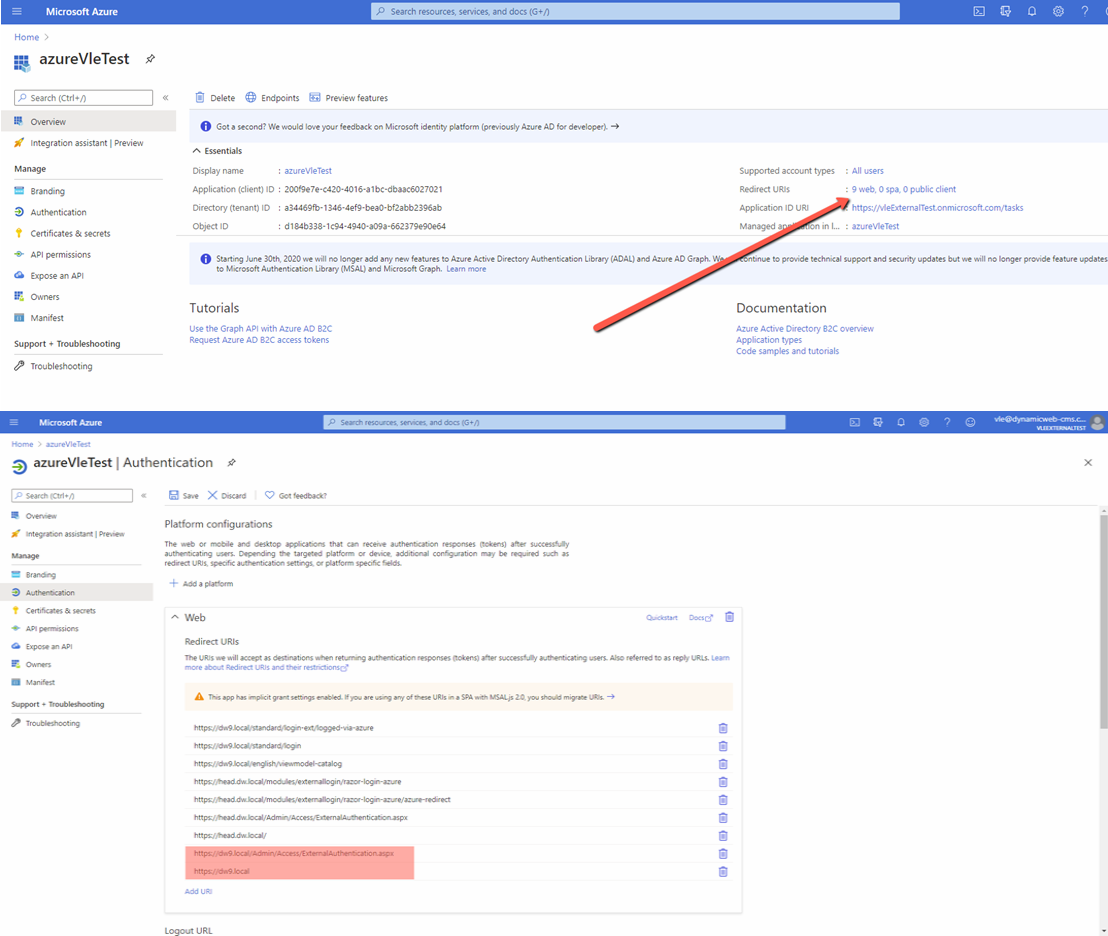1108x936 pixels.
Task: Open the '9 web, 0 spa' redirect URIs link
Action: [x=903, y=189]
